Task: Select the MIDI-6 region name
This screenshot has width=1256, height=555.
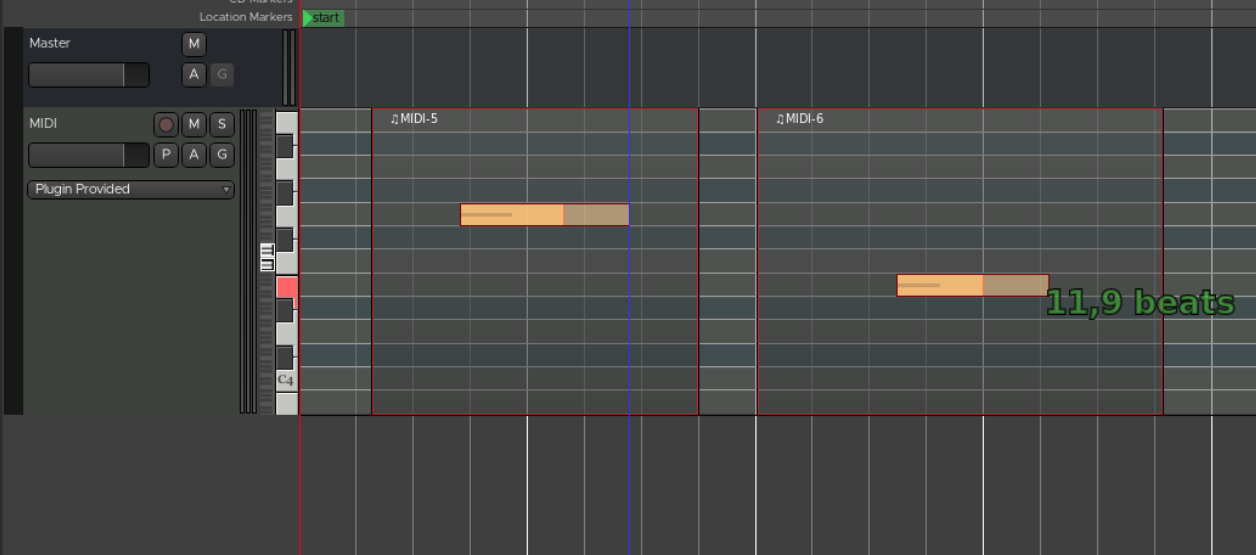Action: point(800,119)
